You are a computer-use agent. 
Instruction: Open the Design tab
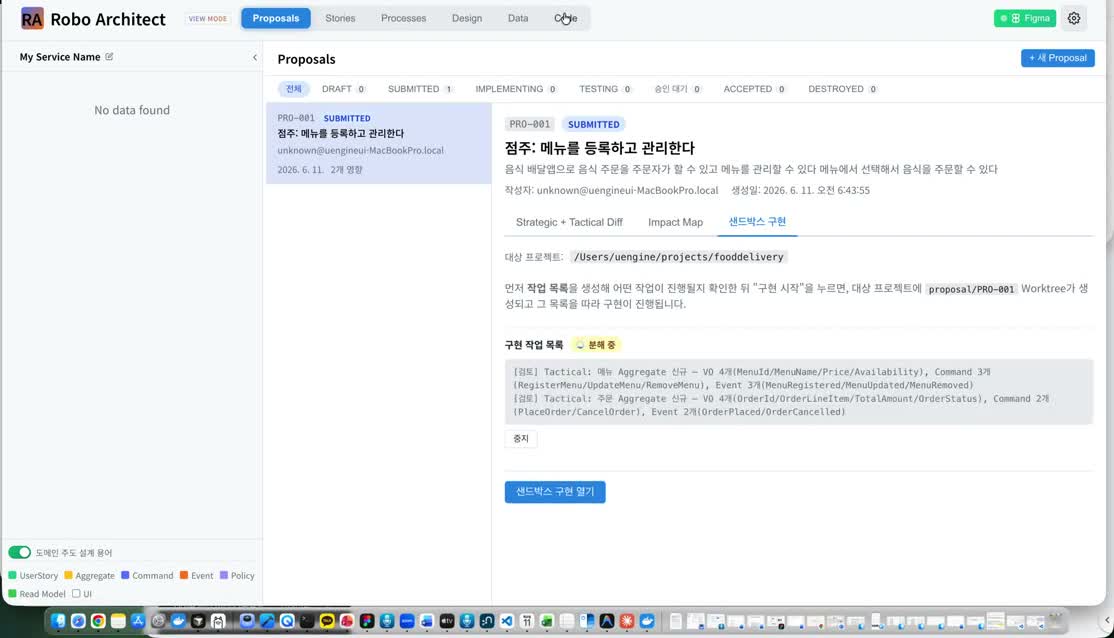tap(467, 18)
